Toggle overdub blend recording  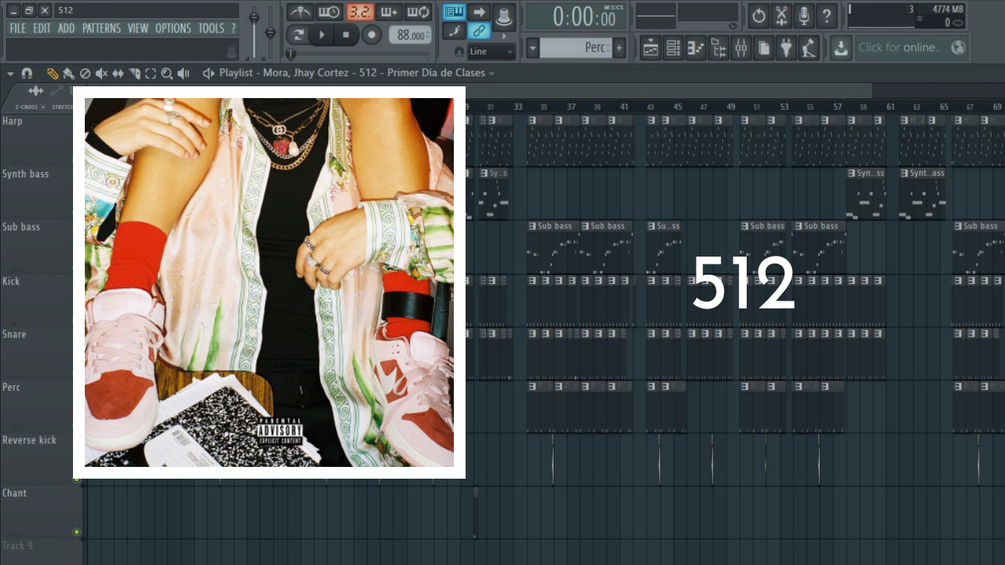tap(388, 12)
